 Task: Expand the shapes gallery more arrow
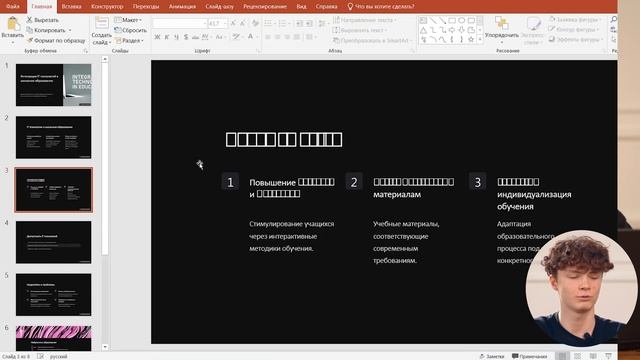[x=480, y=40]
